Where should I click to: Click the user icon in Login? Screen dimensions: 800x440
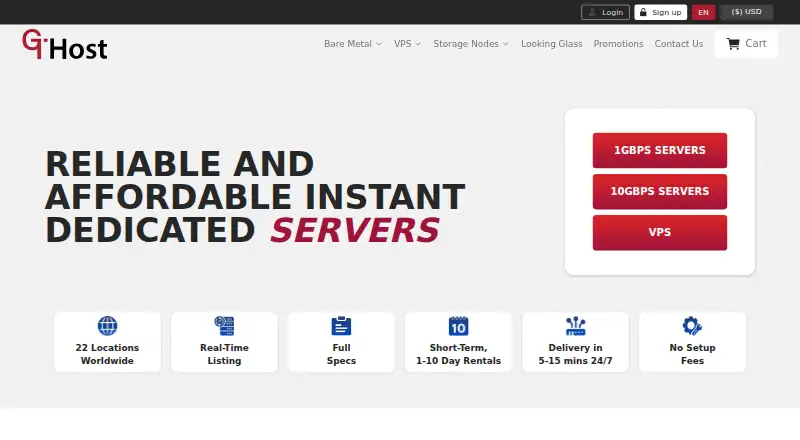(592, 12)
